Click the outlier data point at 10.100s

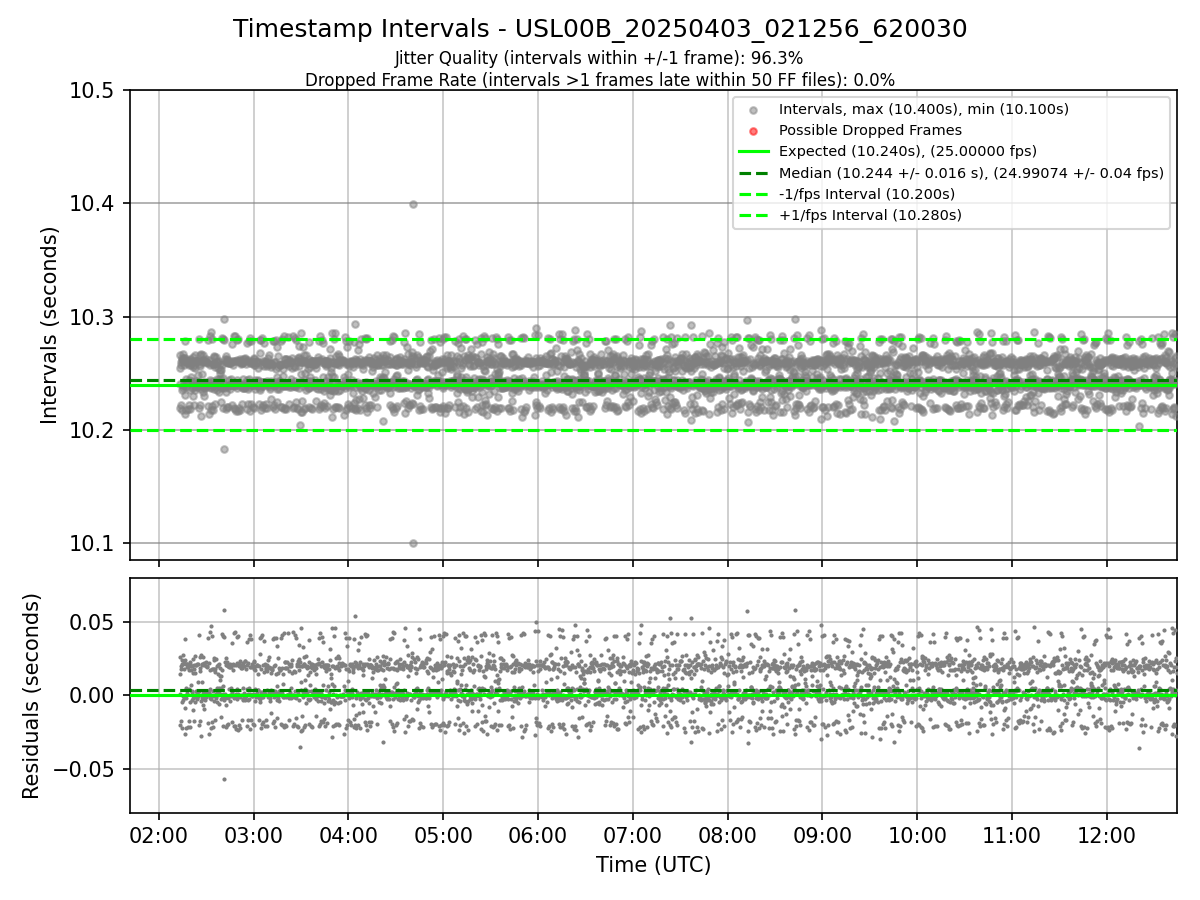click(413, 544)
